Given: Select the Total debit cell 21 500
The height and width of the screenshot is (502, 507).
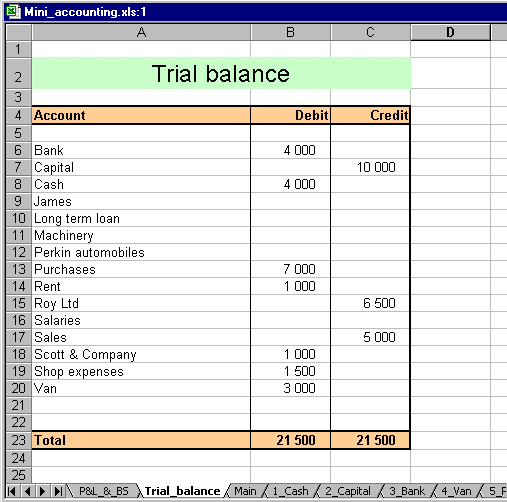Looking at the screenshot, I should tap(290, 440).
